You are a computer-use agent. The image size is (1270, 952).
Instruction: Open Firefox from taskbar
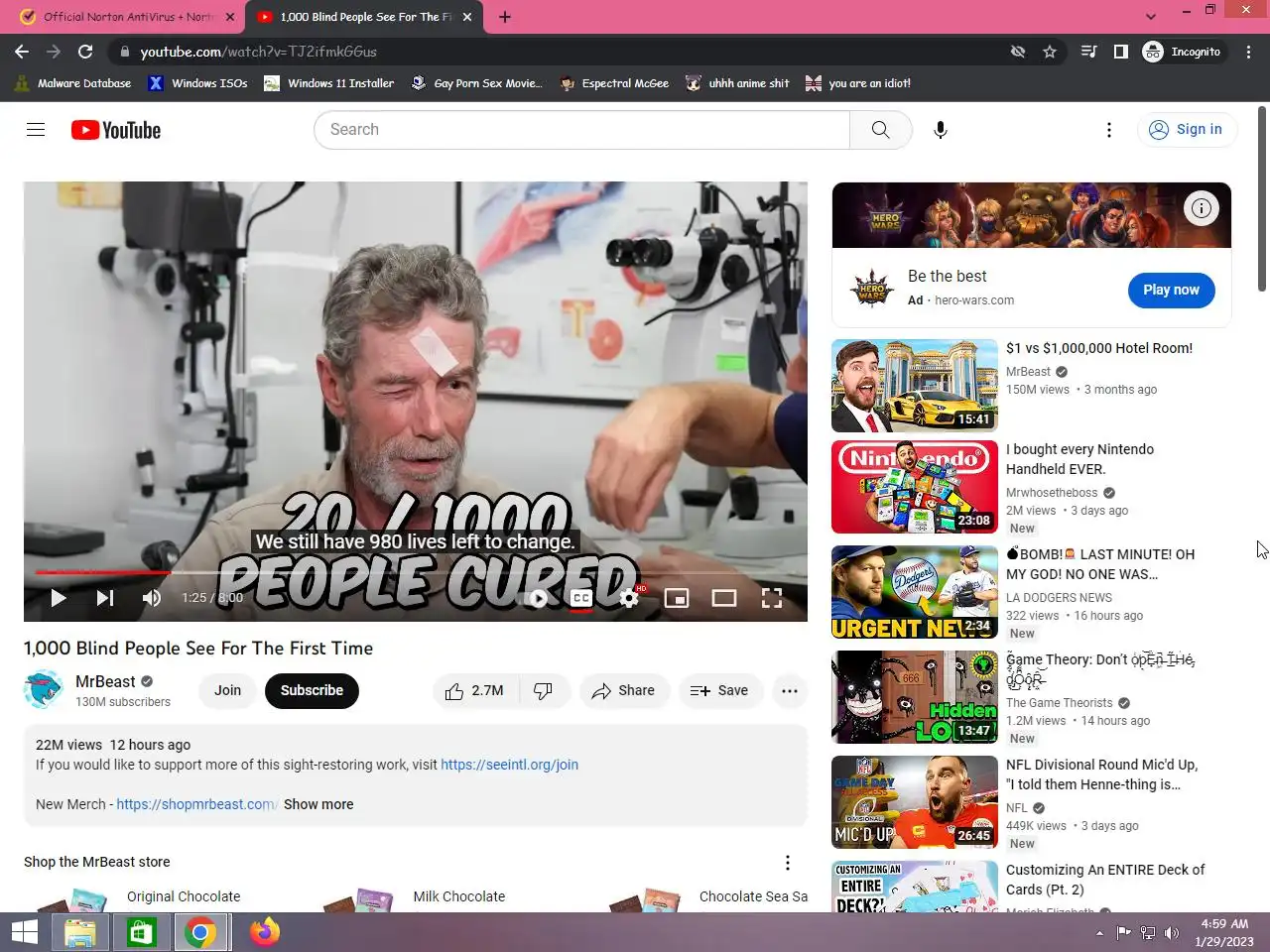[x=265, y=932]
